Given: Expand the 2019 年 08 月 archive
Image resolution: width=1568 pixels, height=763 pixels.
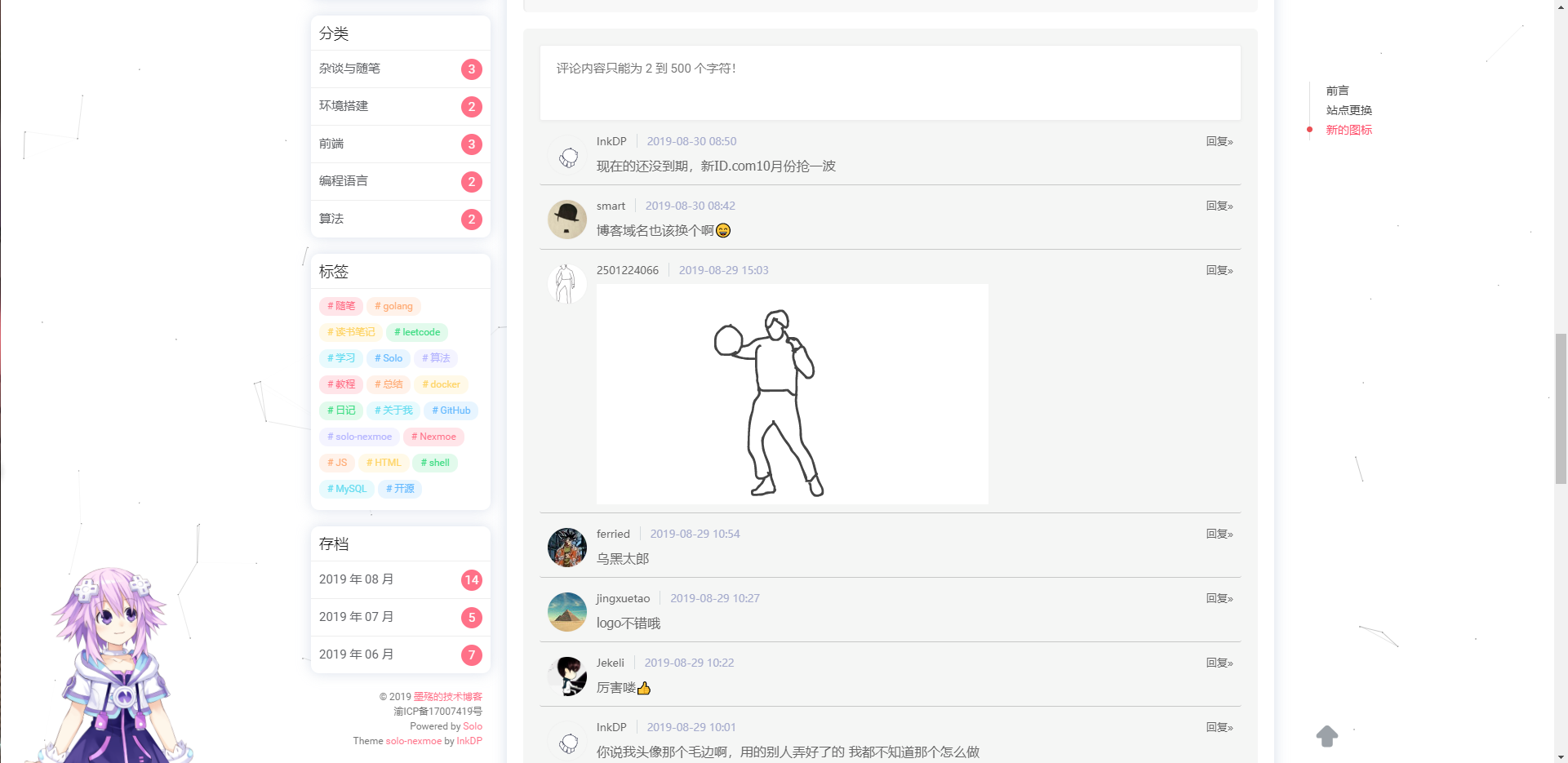Looking at the screenshot, I should (357, 579).
